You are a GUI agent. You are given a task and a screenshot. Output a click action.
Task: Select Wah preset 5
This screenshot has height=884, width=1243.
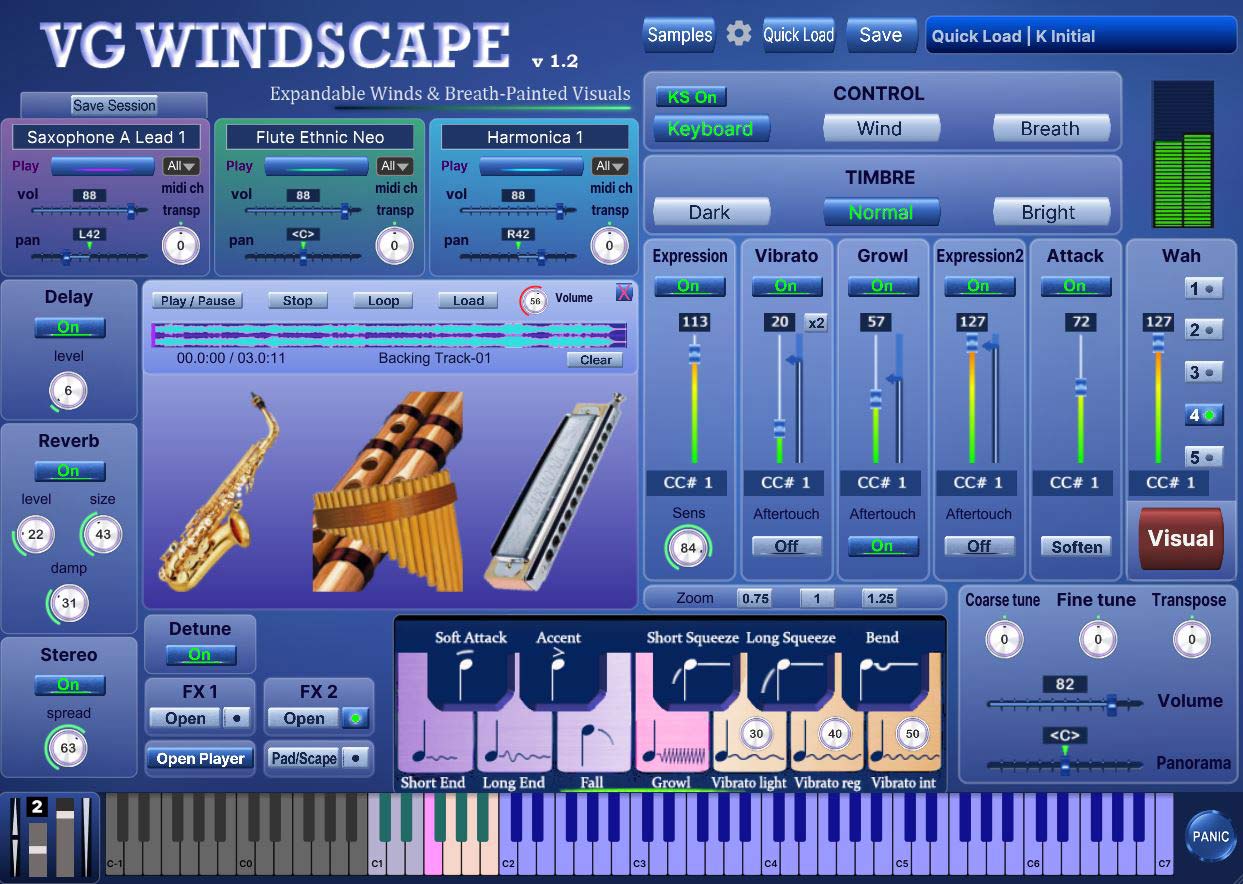click(x=1203, y=457)
